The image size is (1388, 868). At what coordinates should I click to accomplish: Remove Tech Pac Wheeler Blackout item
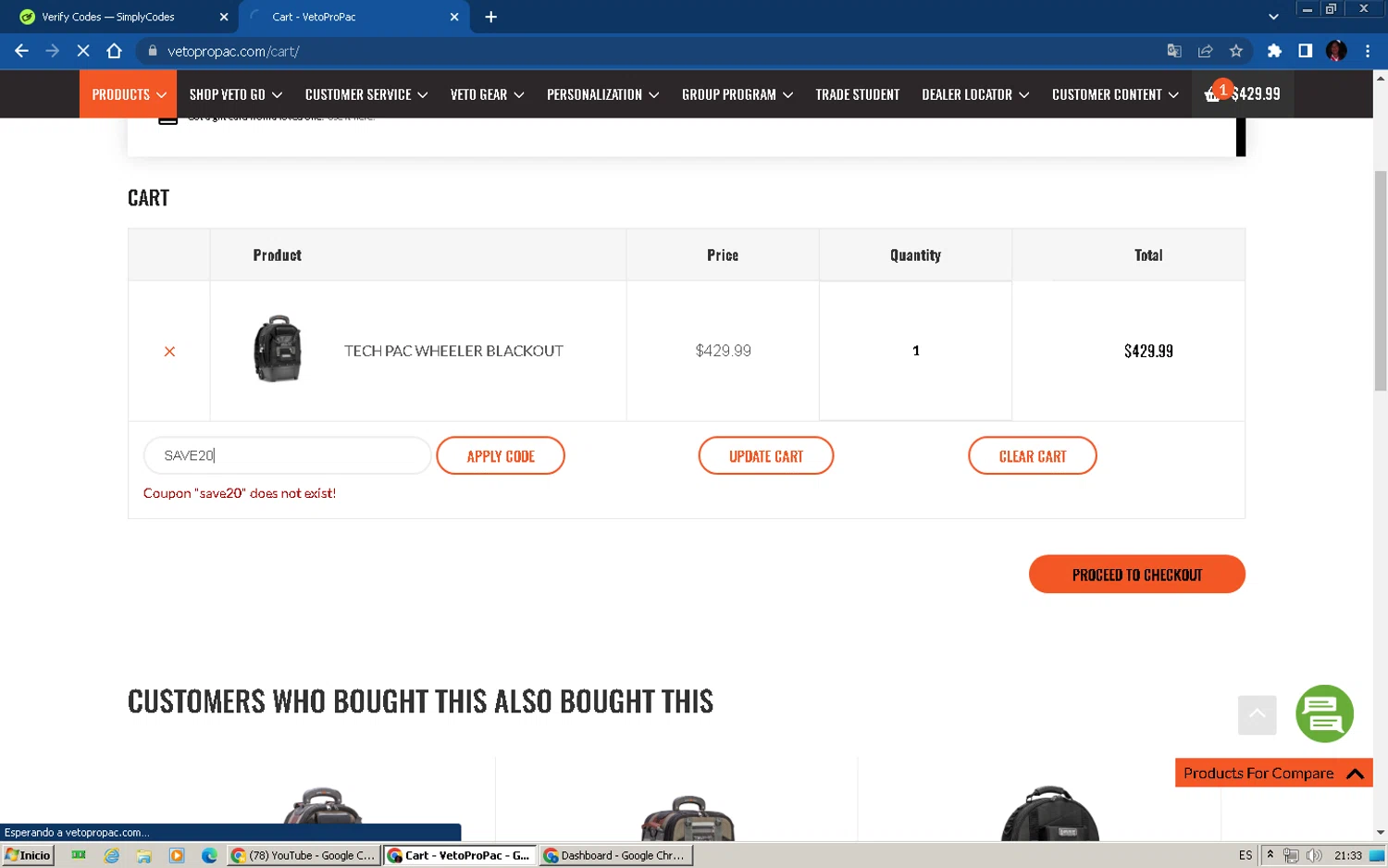pyautogui.click(x=169, y=352)
